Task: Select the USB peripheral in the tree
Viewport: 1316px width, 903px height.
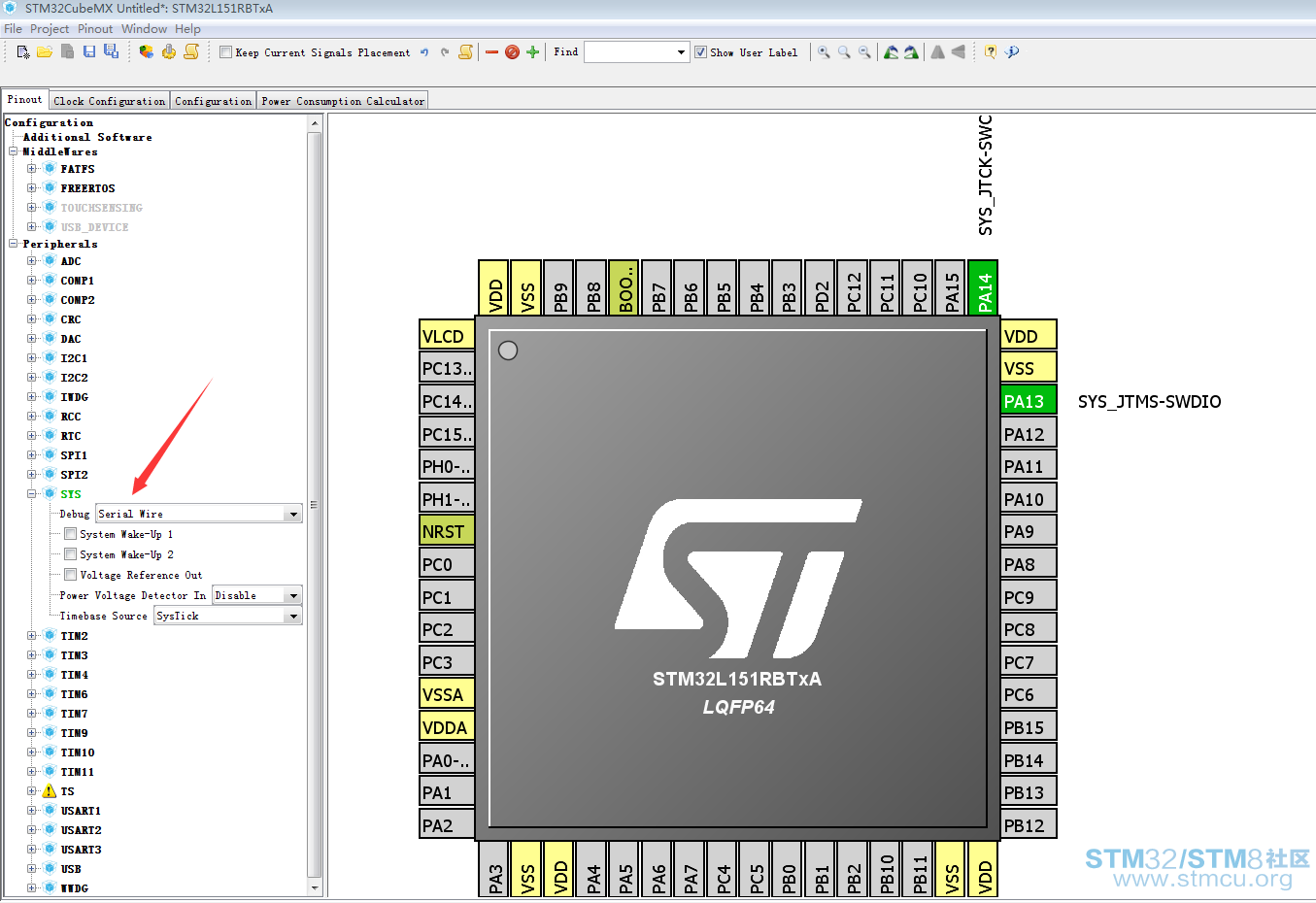Action: point(71,869)
